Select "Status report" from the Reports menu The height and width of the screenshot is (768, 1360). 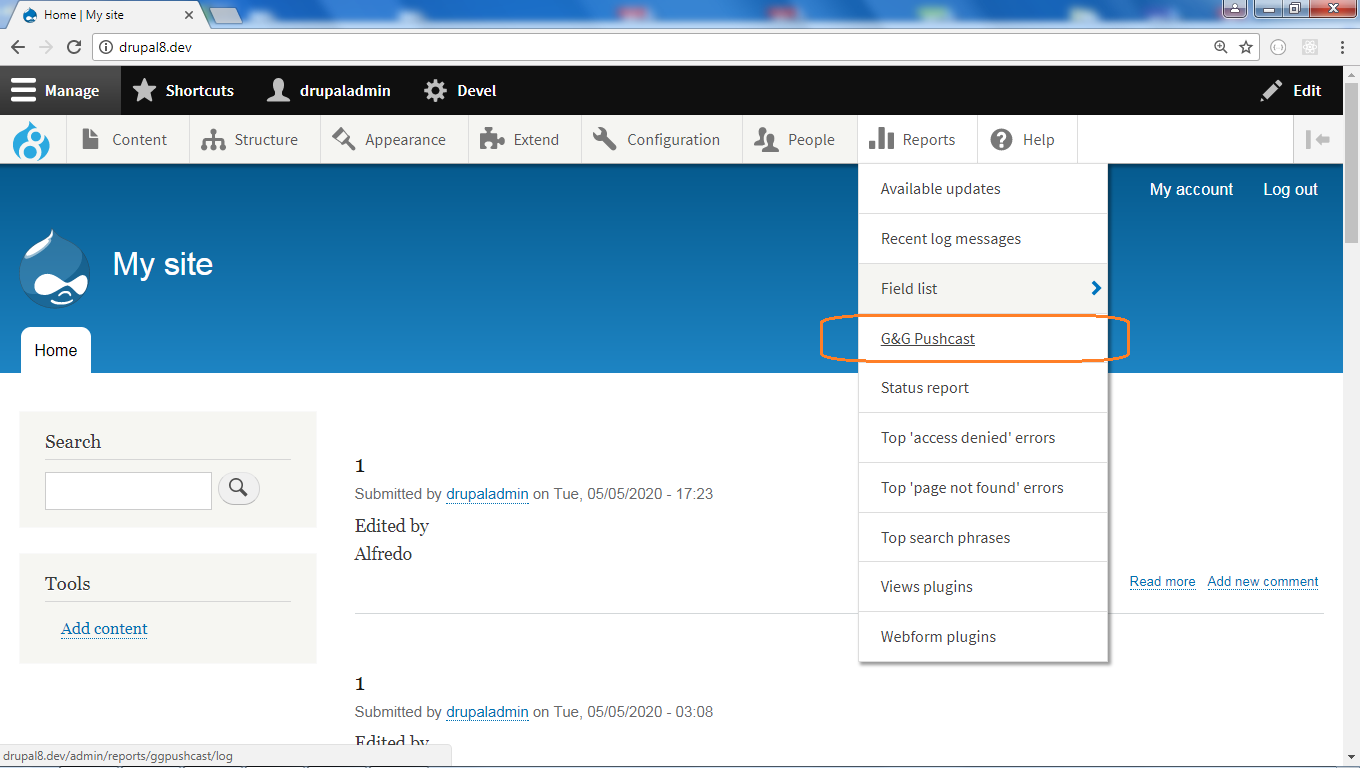tap(924, 387)
